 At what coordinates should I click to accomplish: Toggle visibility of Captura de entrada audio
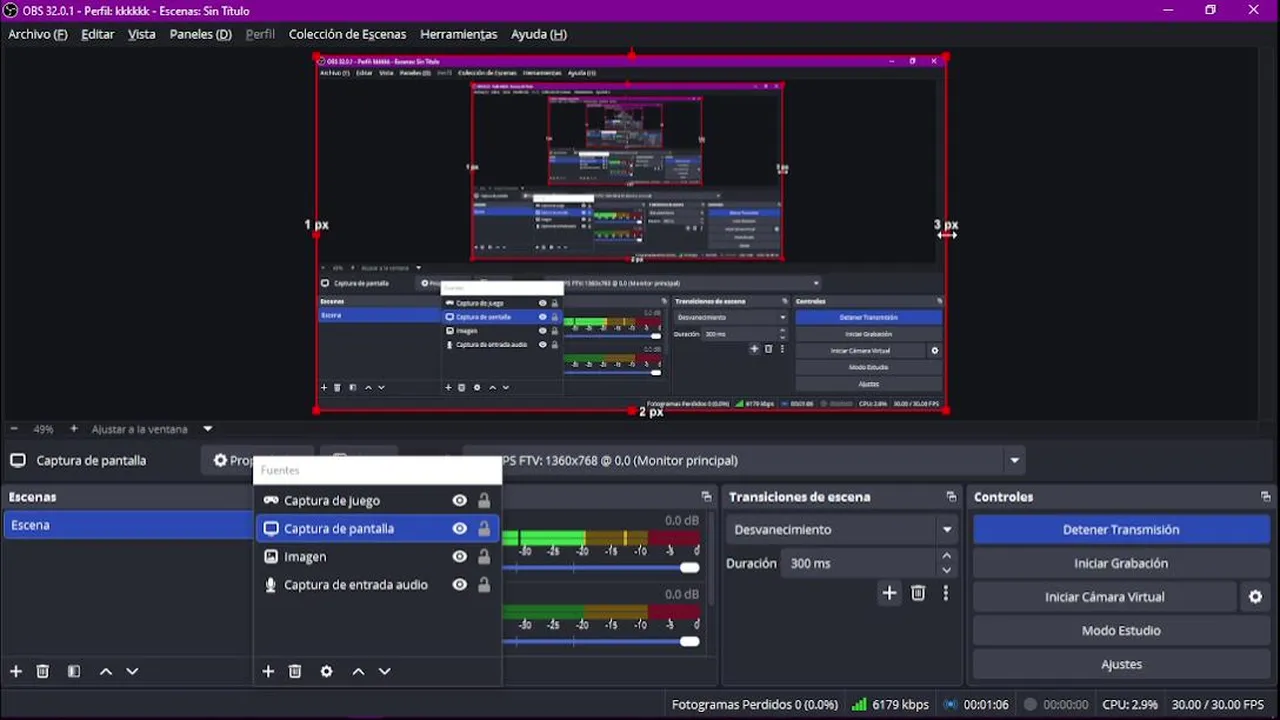coord(460,585)
